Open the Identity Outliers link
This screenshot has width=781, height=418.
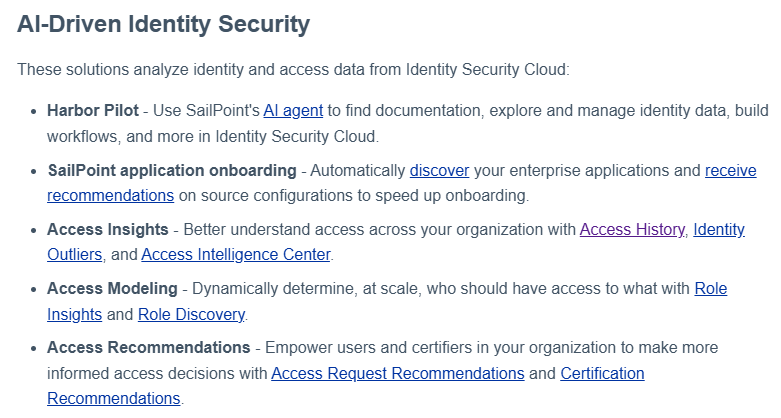[x=719, y=229]
